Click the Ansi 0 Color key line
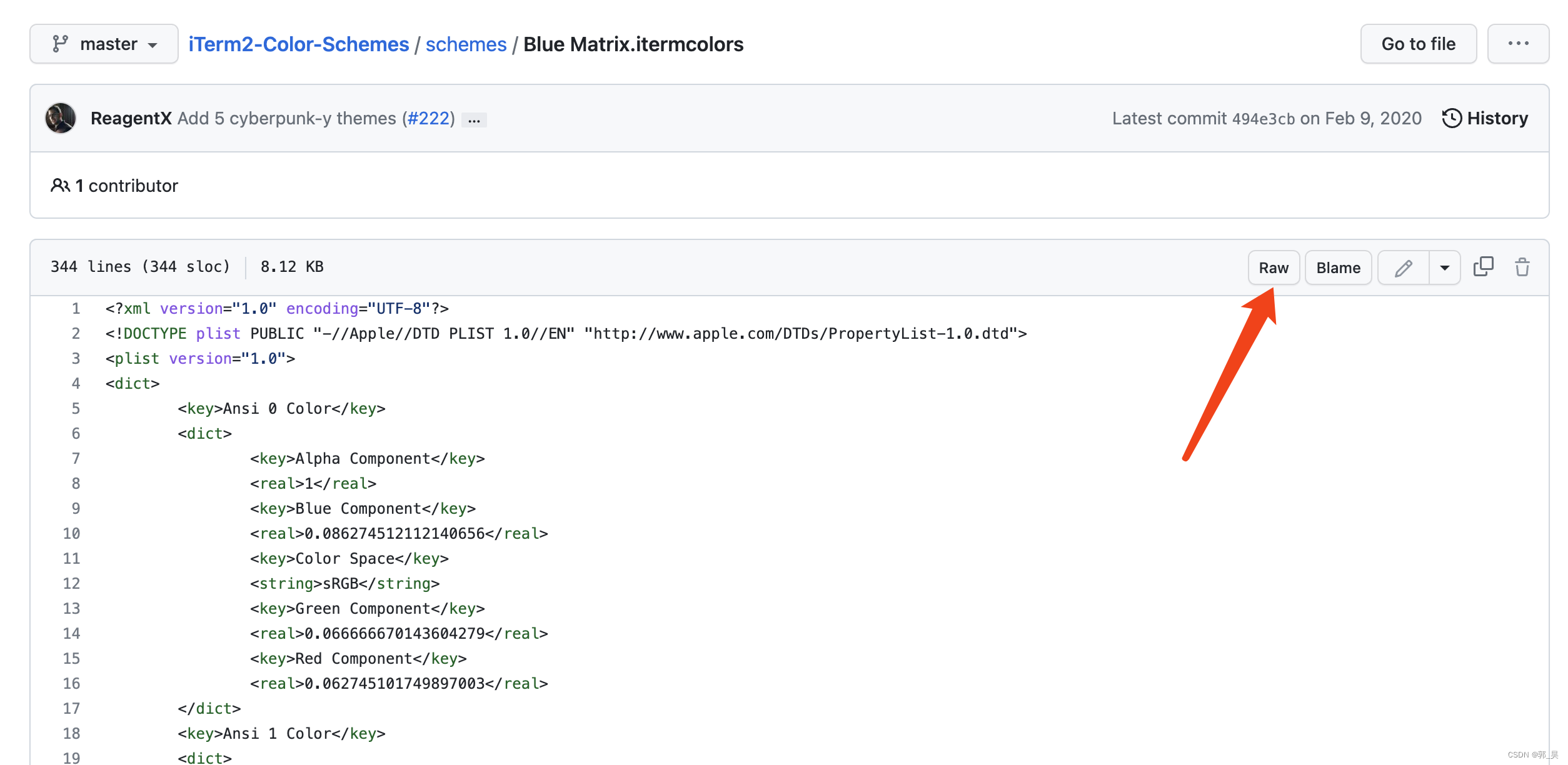 (281, 408)
